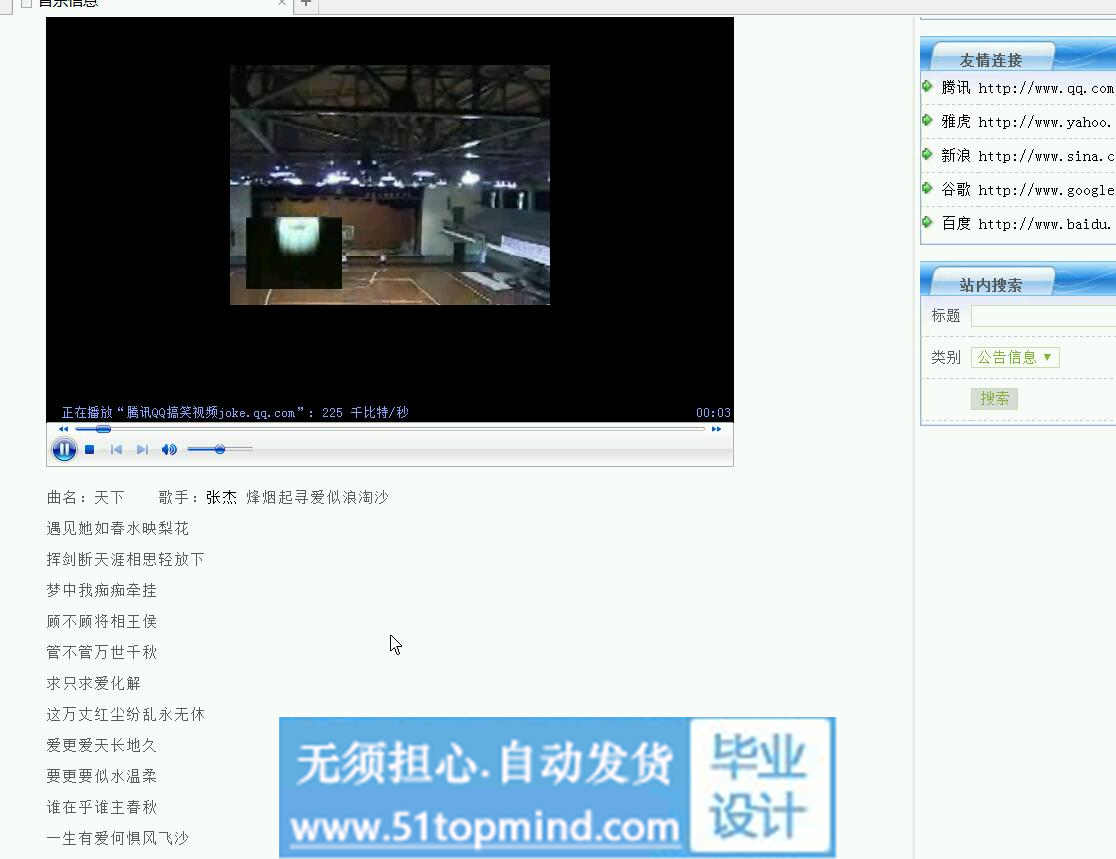Click the fast-forward arrows right of the seek bar

[716, 429]
